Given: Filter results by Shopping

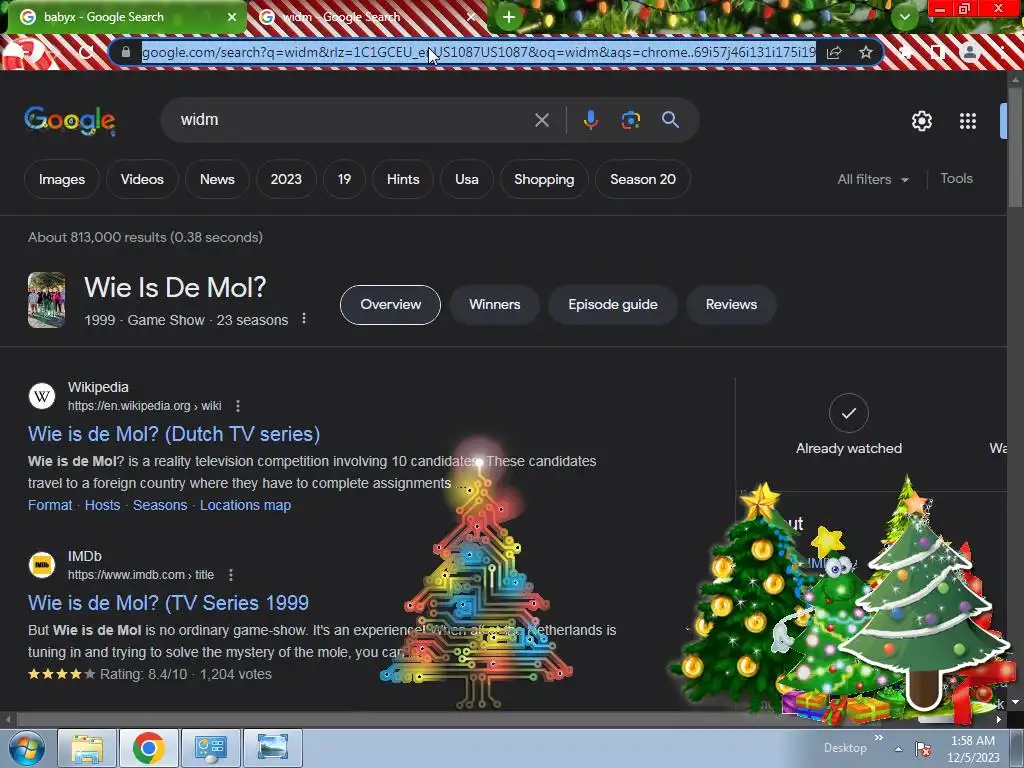Looking at the screenshot, I should pos(544,180).
